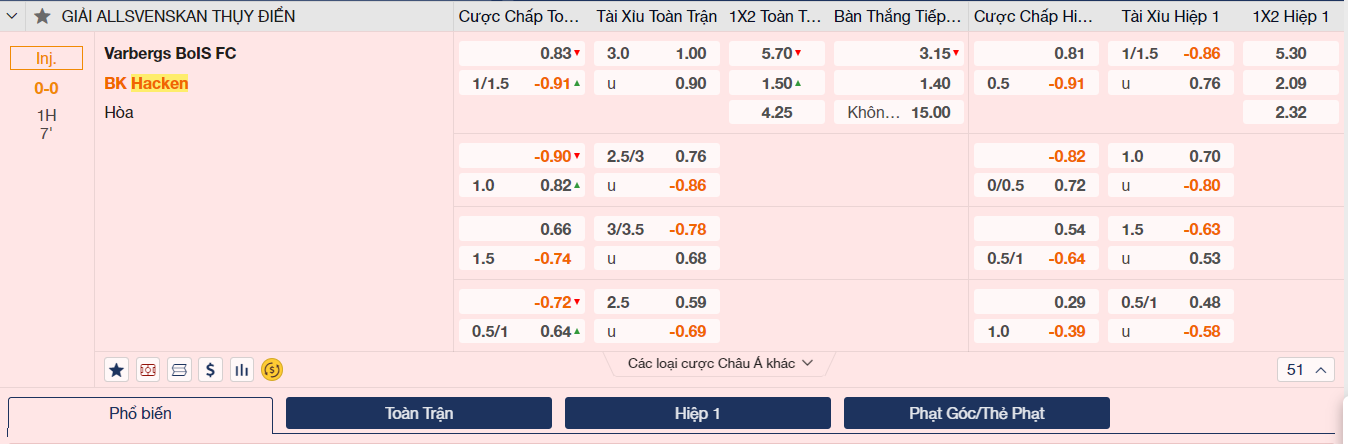
Task: Switch to the Phổ biến tab
Action: (140, 413)
